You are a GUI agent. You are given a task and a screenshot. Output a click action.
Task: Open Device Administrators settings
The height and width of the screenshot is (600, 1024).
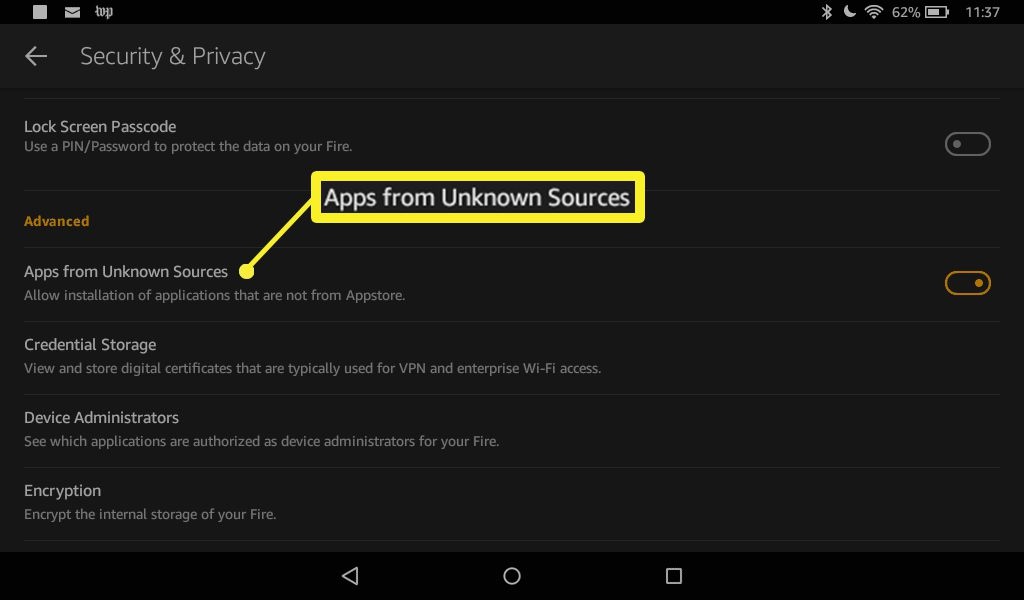point(511,431)
